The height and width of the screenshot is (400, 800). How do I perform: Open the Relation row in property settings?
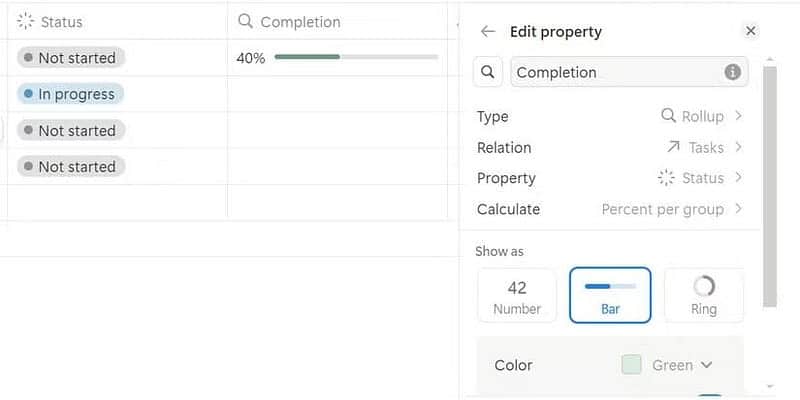point(609,147)
